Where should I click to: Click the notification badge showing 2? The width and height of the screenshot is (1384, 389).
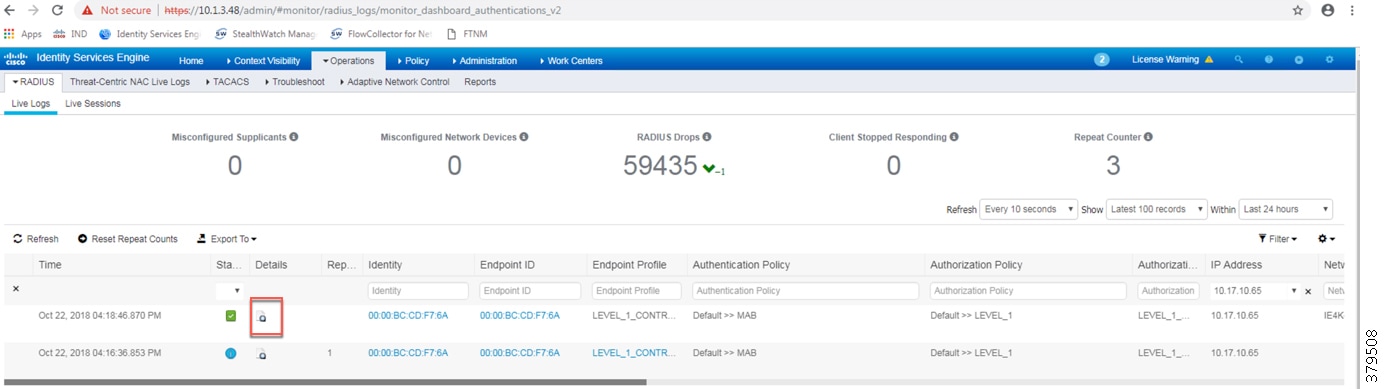1102,60
